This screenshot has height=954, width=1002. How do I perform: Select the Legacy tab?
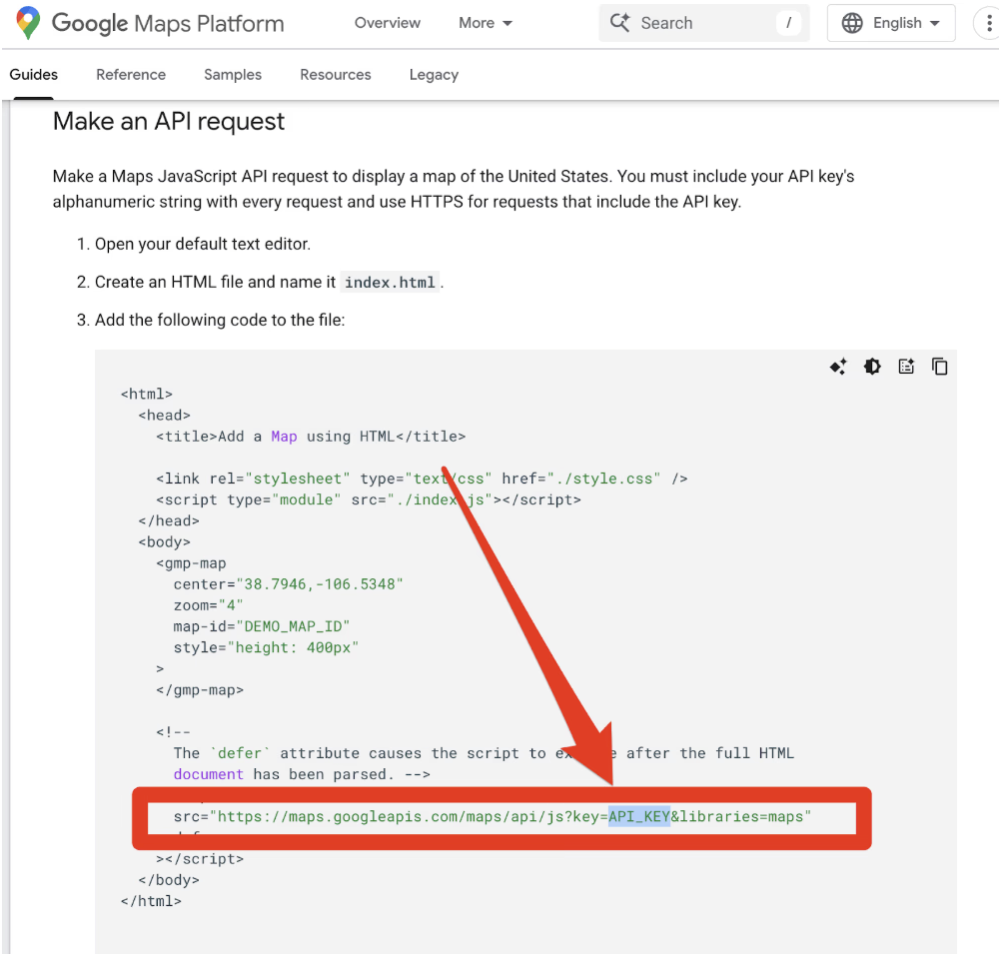pos(433,75)
